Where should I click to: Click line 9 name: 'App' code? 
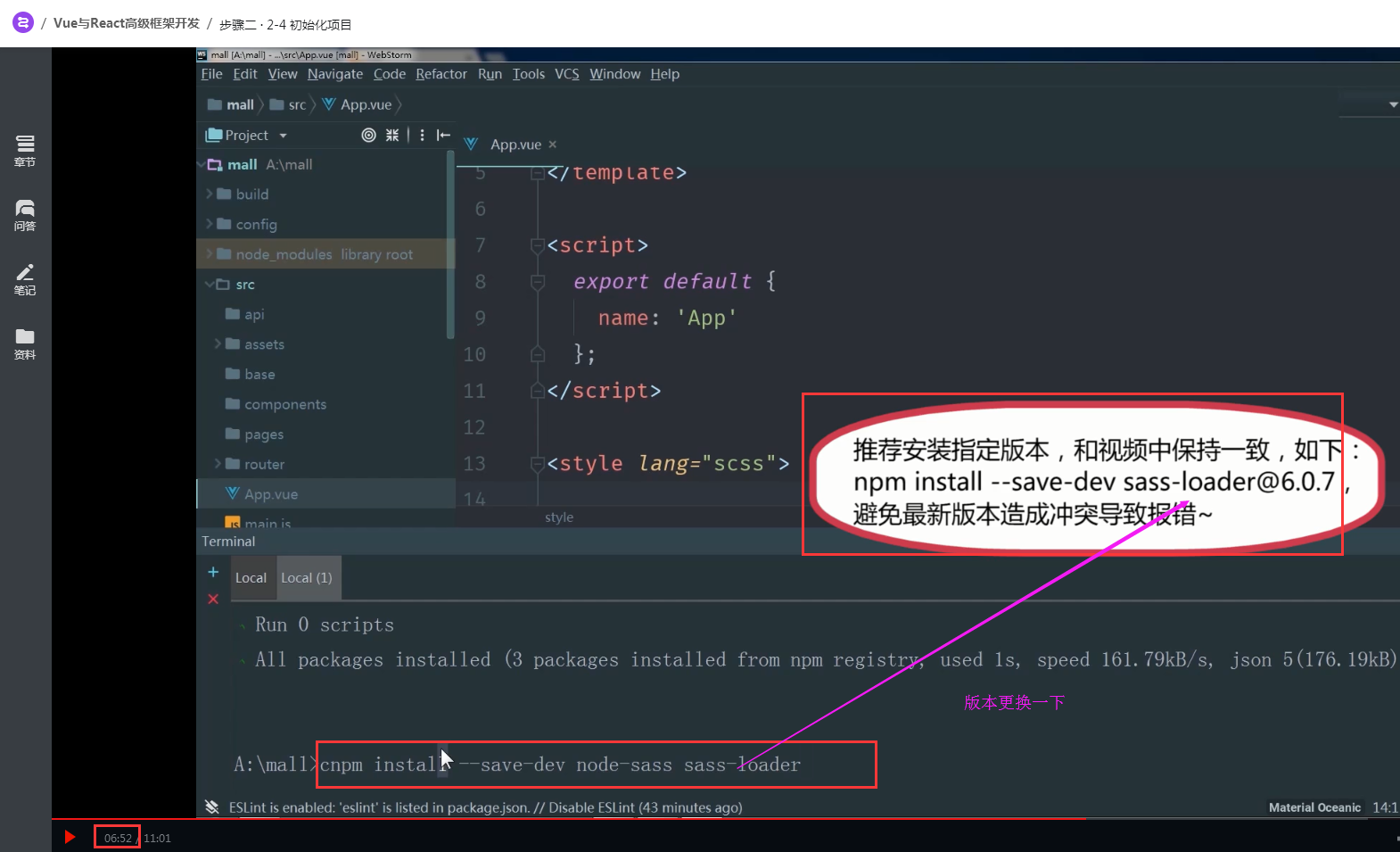pos(667,318)
